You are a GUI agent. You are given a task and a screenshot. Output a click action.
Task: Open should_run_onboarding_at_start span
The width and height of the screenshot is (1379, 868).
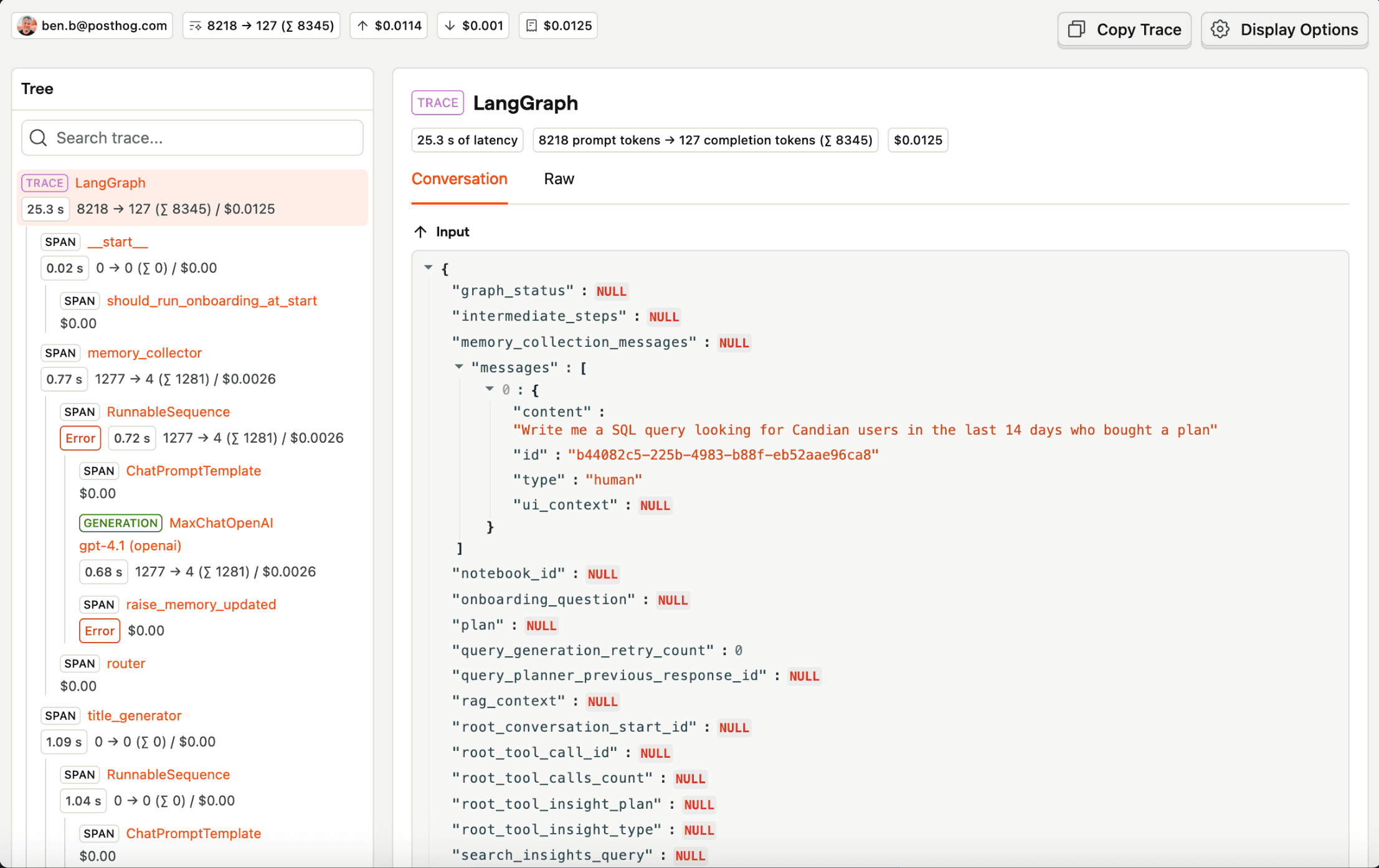click(x=212, y=301)
